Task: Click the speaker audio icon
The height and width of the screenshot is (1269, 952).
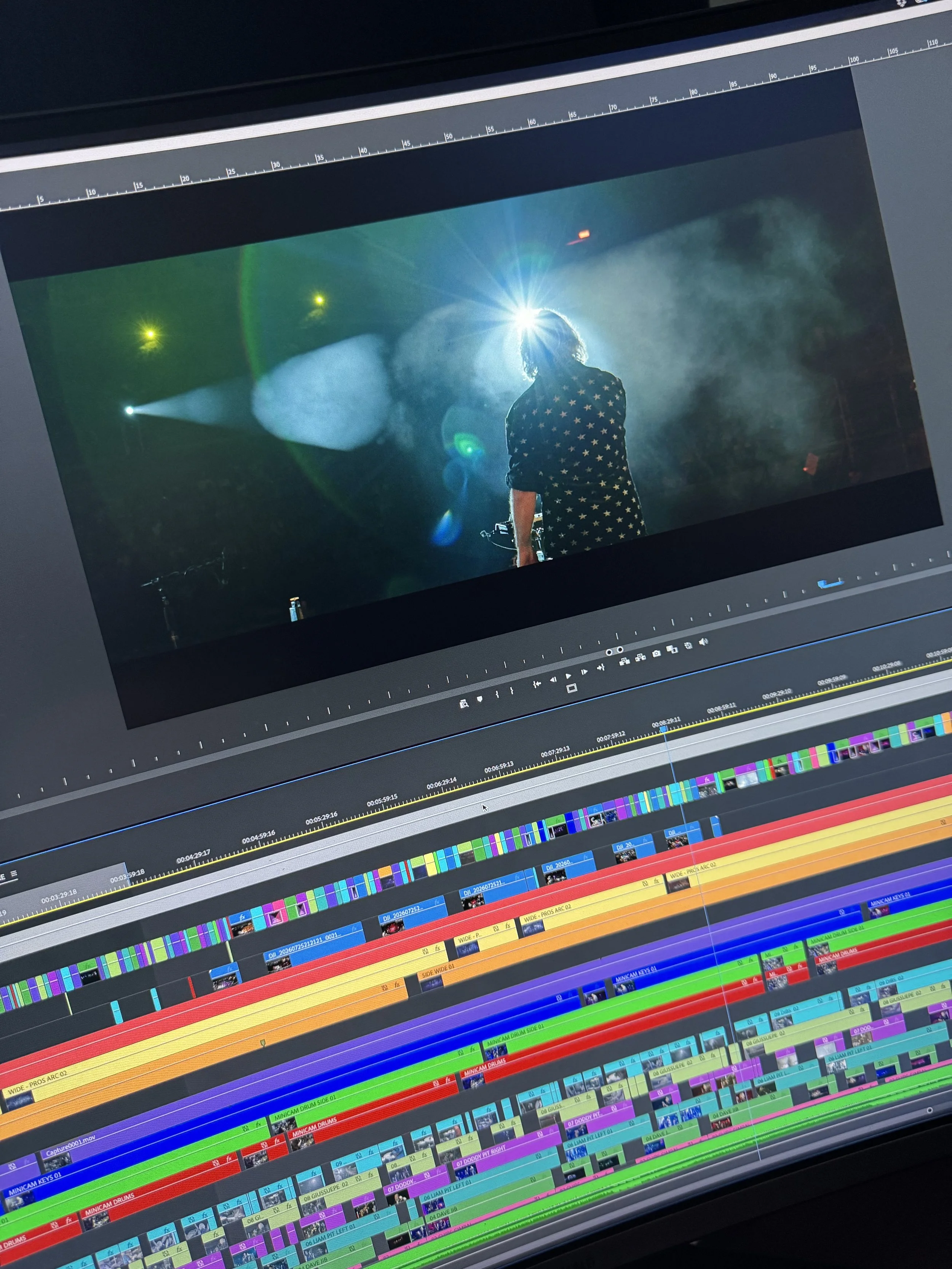Action: 703,642
